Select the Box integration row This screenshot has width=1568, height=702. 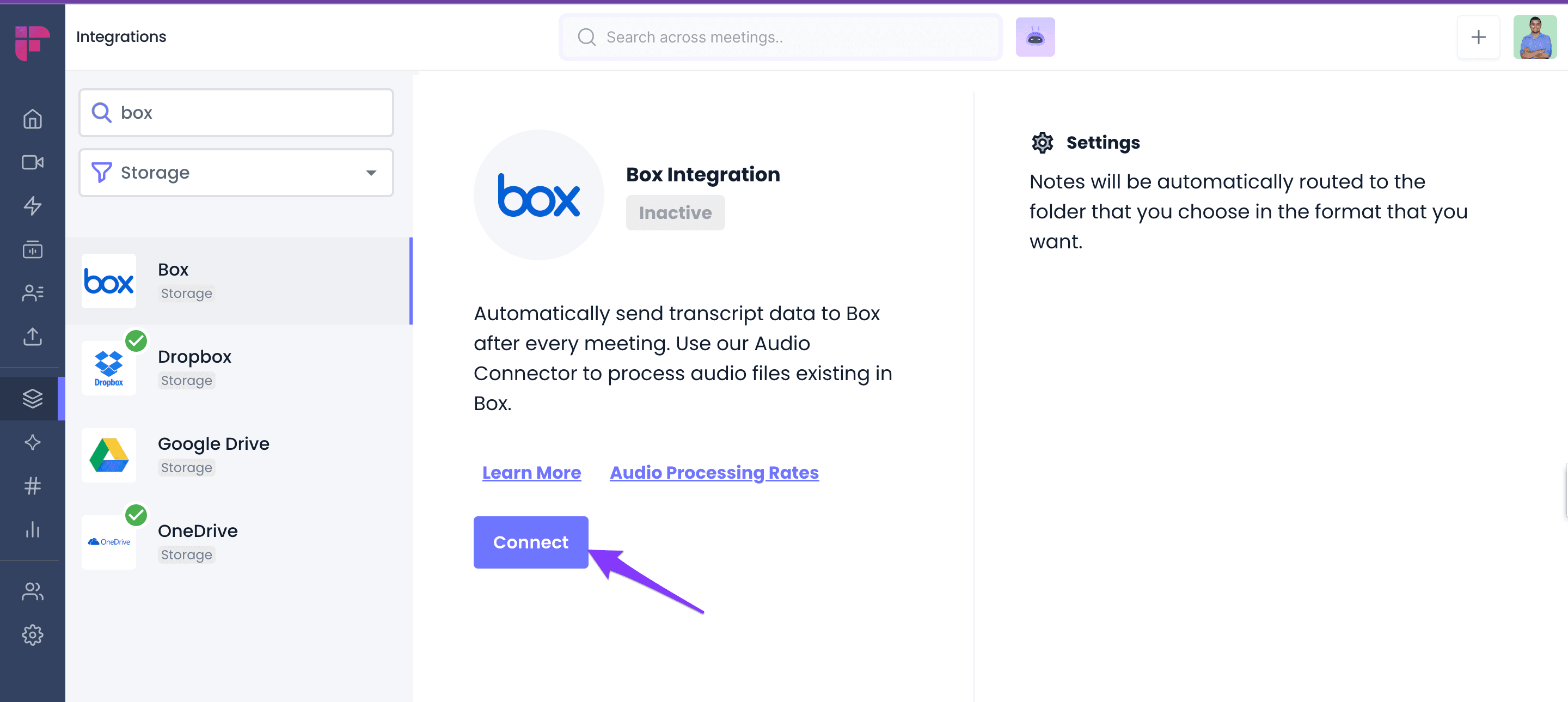pyautogui.click(x=238, y=280)
